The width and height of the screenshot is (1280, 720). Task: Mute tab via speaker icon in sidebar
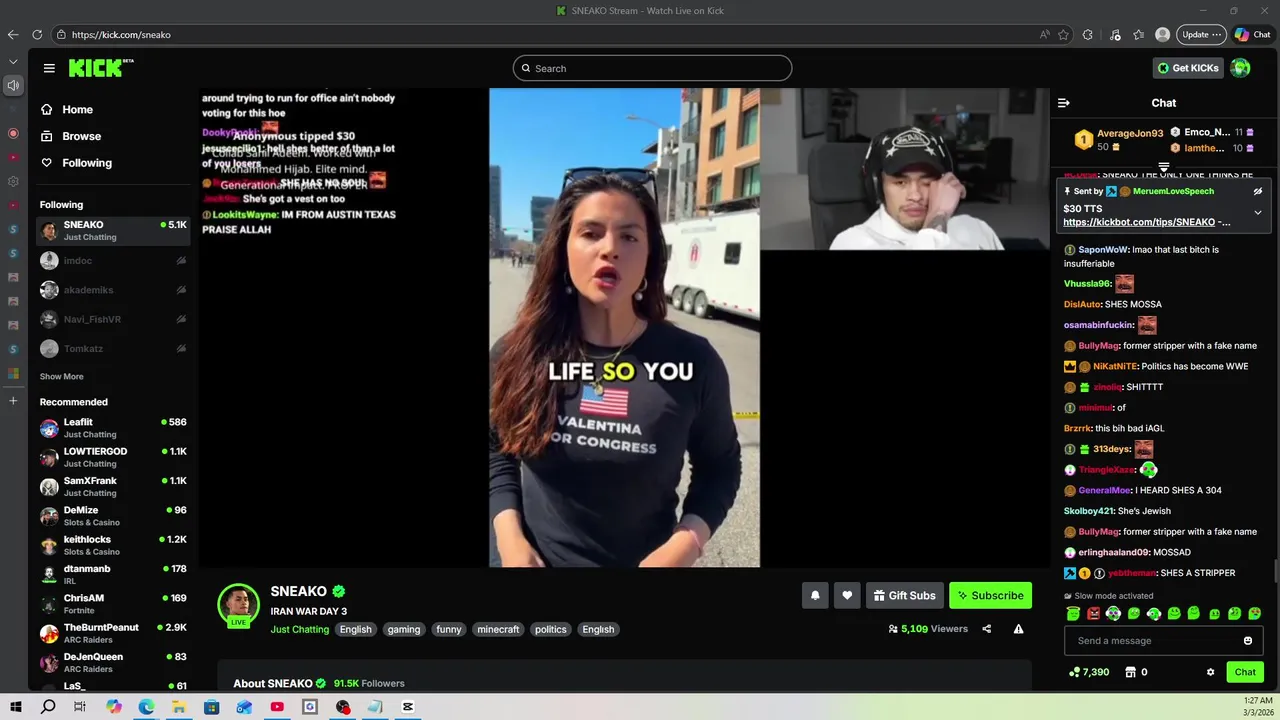click(13, 85)
